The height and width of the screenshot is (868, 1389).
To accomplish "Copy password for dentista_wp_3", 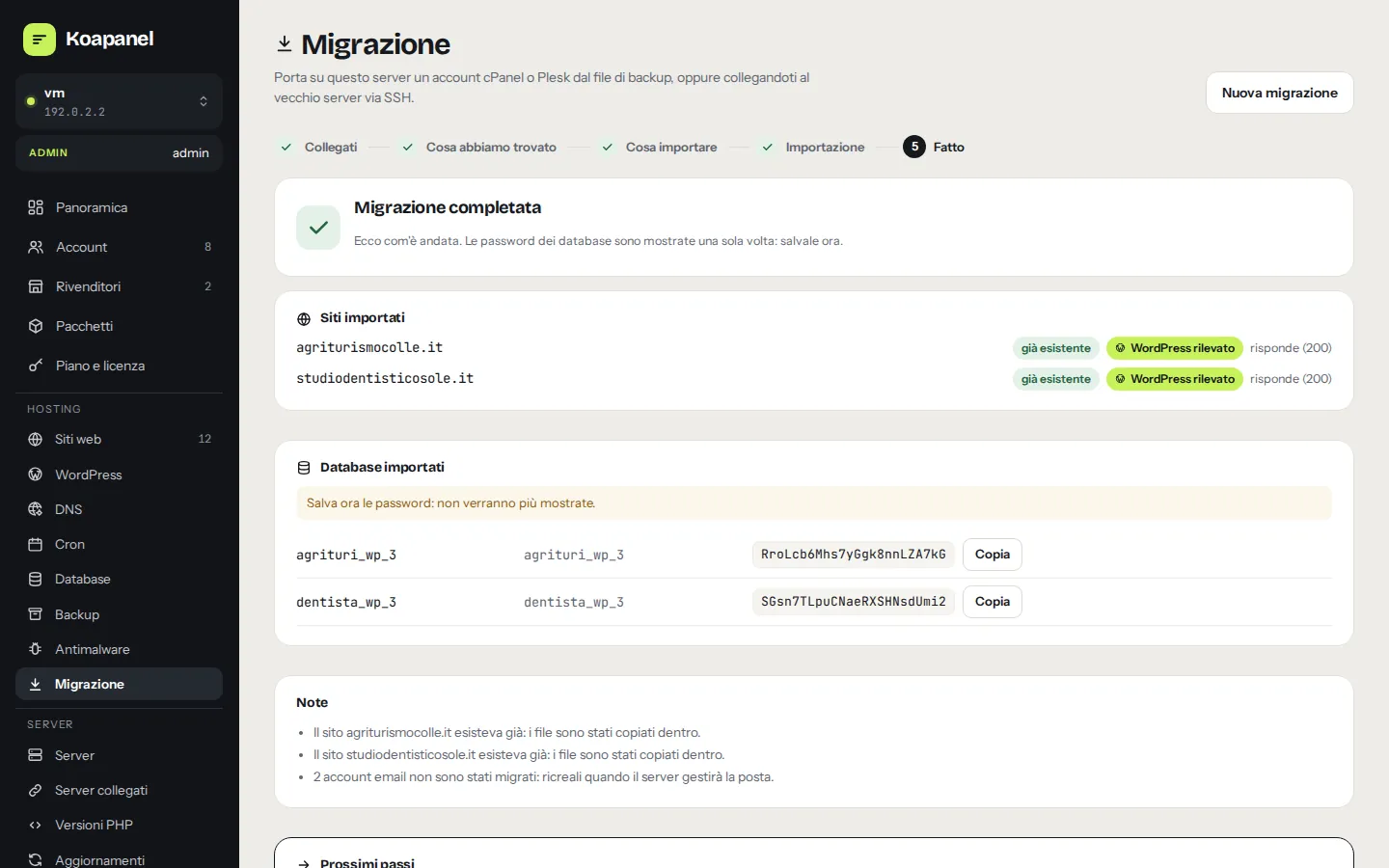I will [992, 602].
